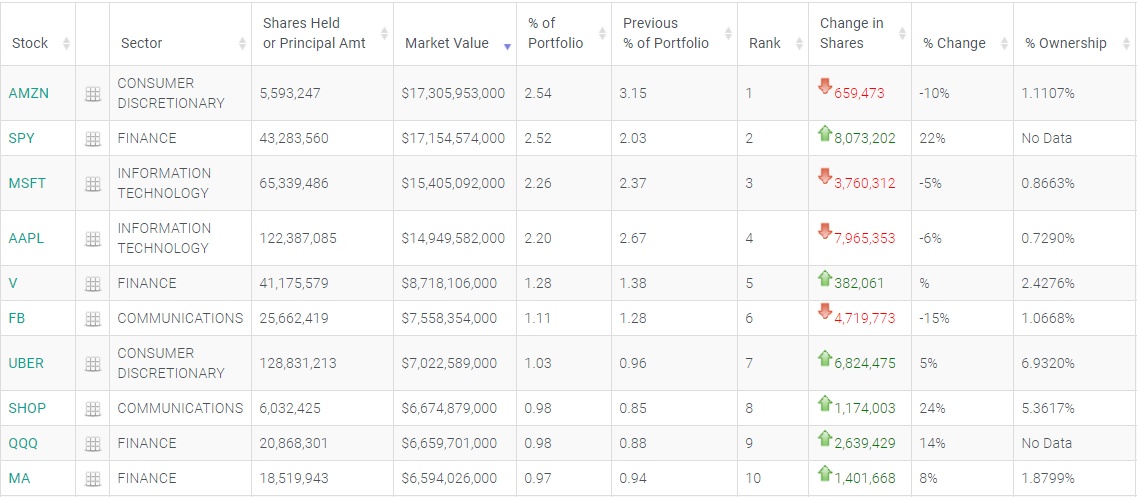1137x497 pixels.
Task: Open the AMZN stock link
Action: (28, 94)
